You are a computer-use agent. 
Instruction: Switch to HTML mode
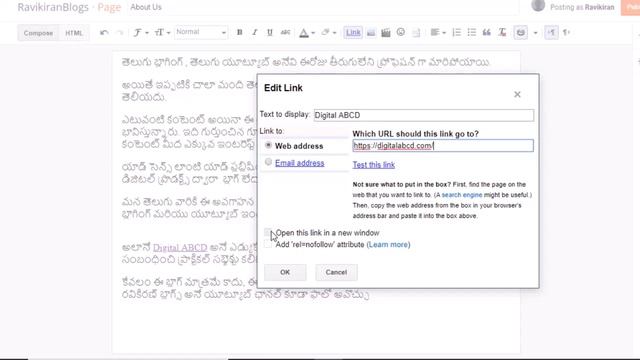[x=74, y=33]
